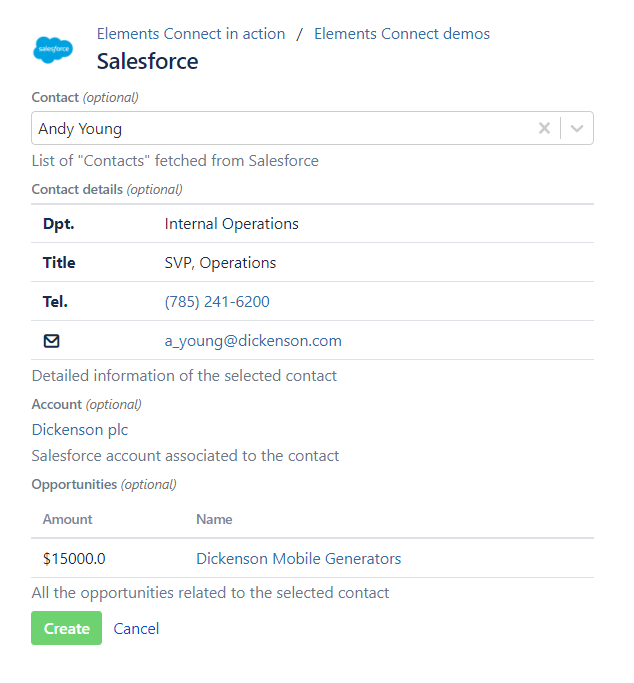Click the Salesforce page heading

click(147, 61)
